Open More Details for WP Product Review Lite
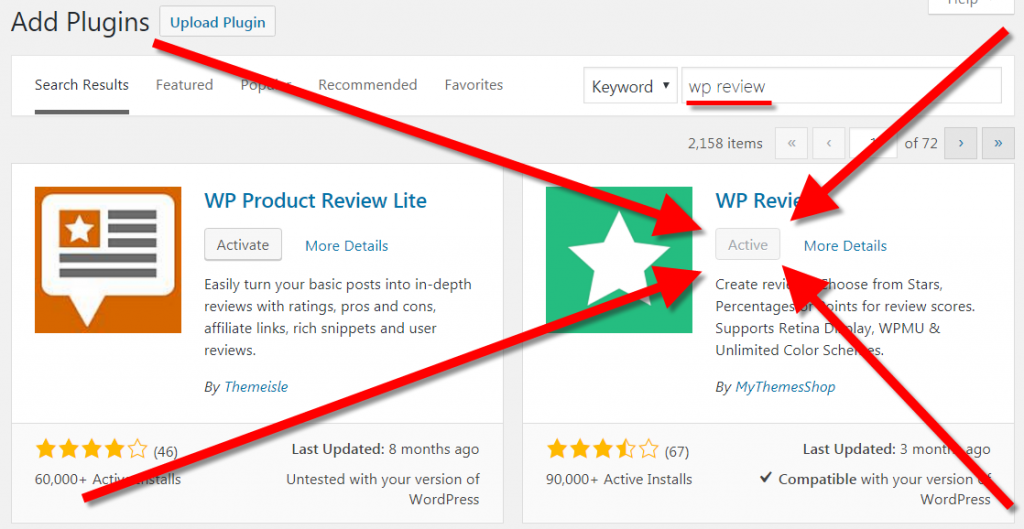The height and width of the screenshot is (529, 1024). [346, 246]
